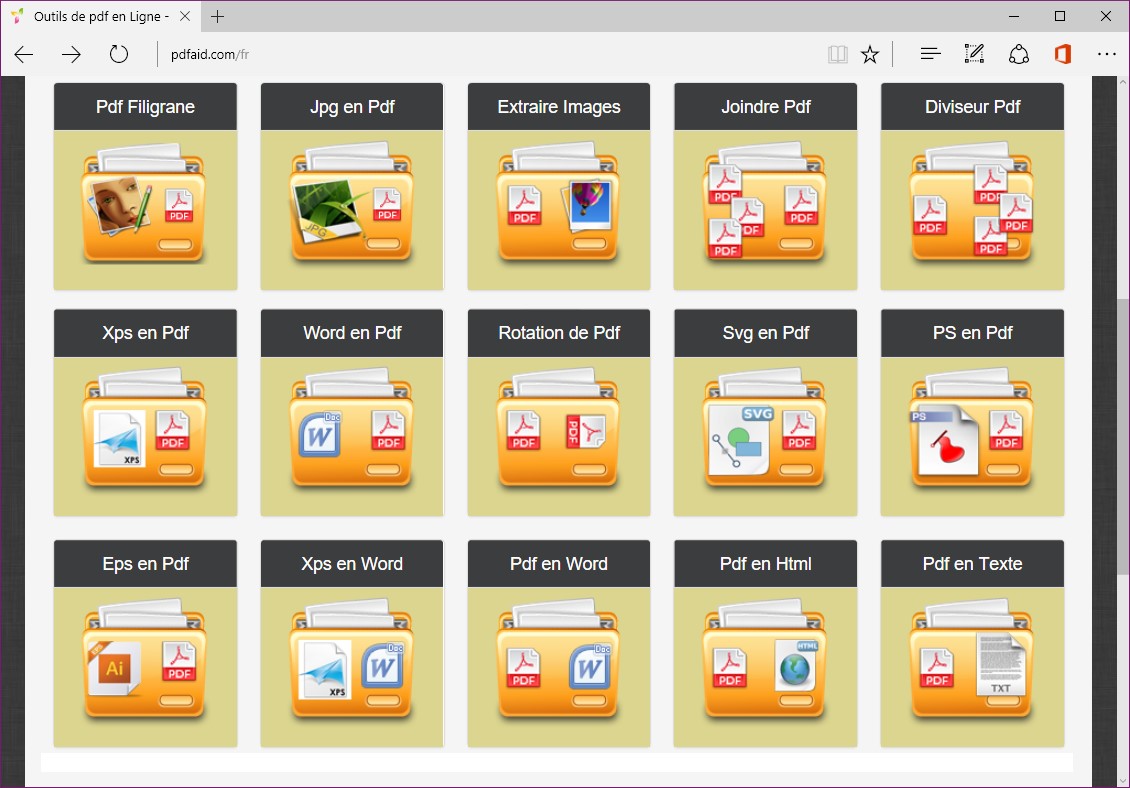Open the Hub favorites and history panel

point(930,54)
